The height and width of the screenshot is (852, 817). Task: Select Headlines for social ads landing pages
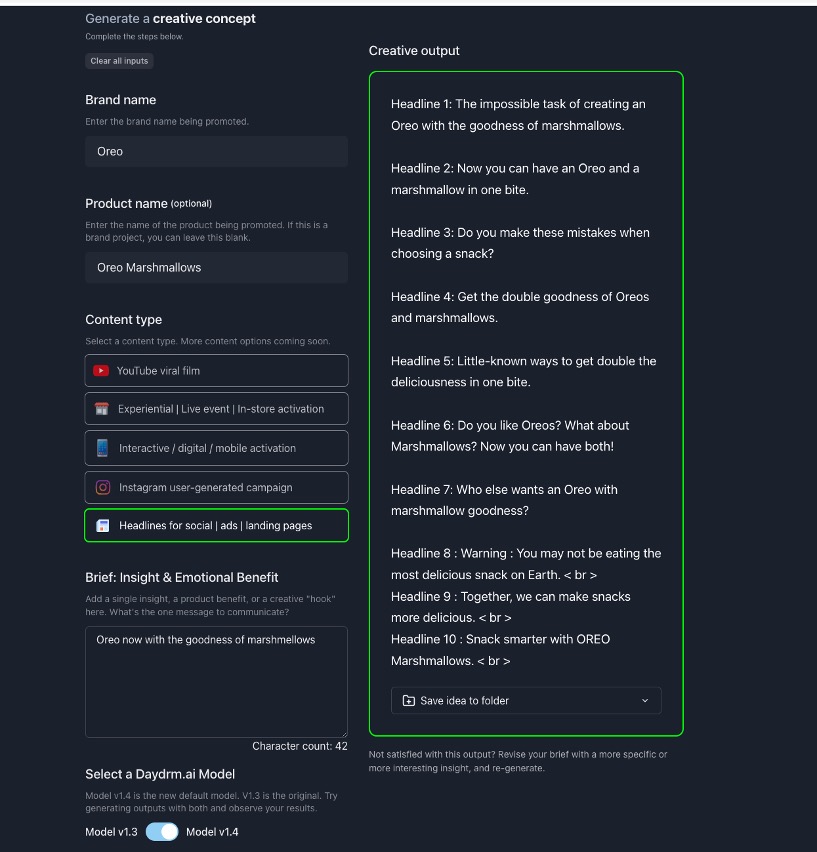(216, 526)
